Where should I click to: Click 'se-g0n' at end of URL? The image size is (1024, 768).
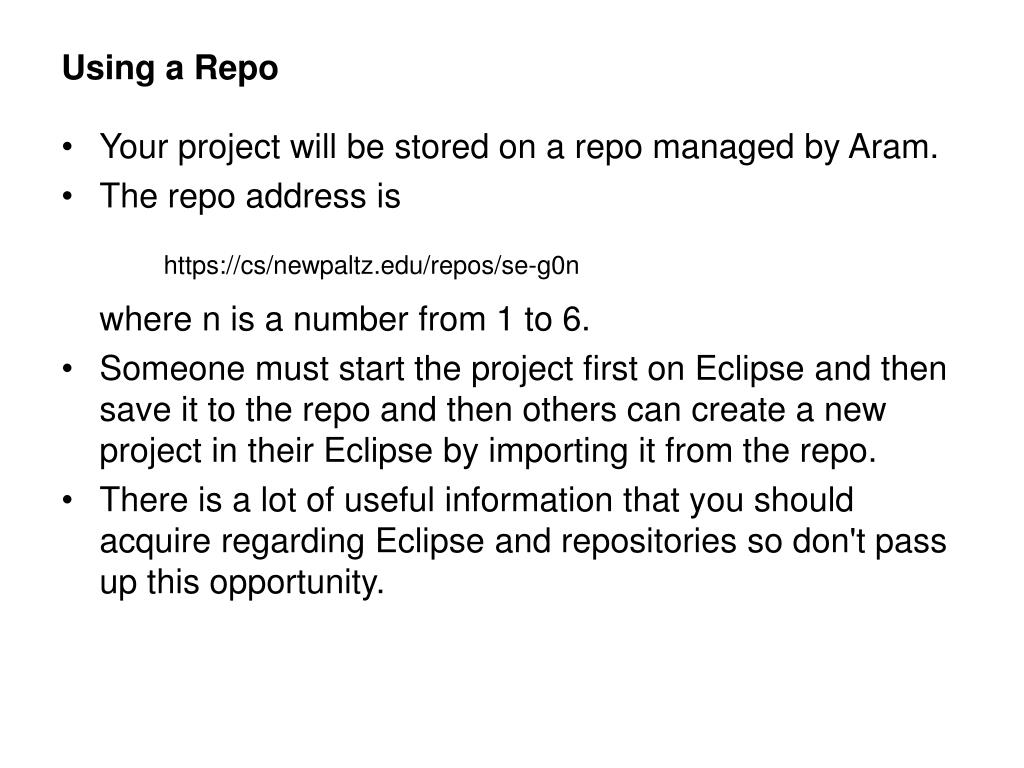click(540, 266)
